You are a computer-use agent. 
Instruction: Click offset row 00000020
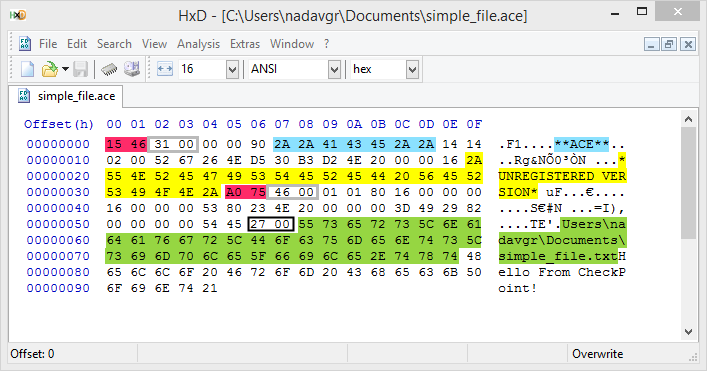click(58, 176)
